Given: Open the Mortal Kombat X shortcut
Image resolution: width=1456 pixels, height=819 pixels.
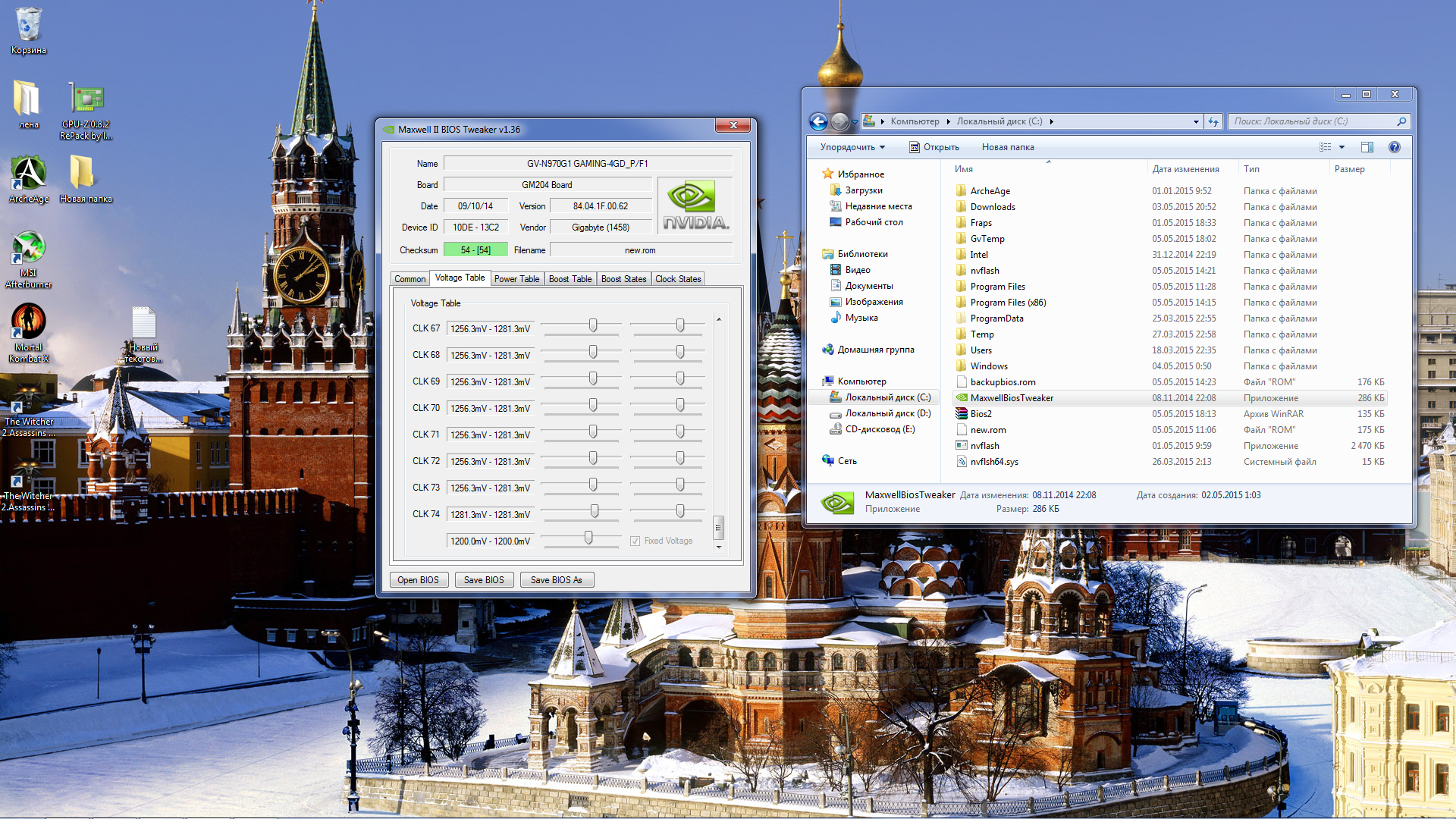Looking at the screenshot, I should 28,324.
